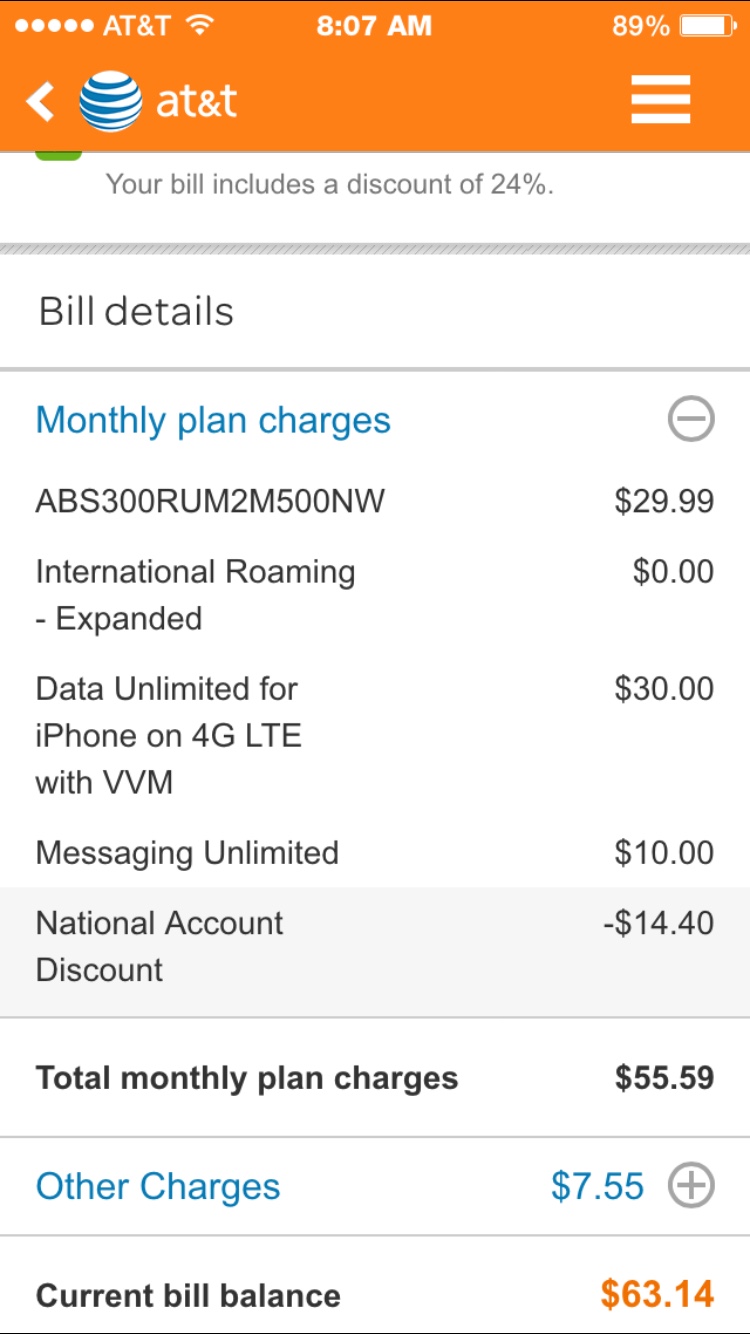Tap the back arrow in header

pyautogui.click(x=40, y=101)
